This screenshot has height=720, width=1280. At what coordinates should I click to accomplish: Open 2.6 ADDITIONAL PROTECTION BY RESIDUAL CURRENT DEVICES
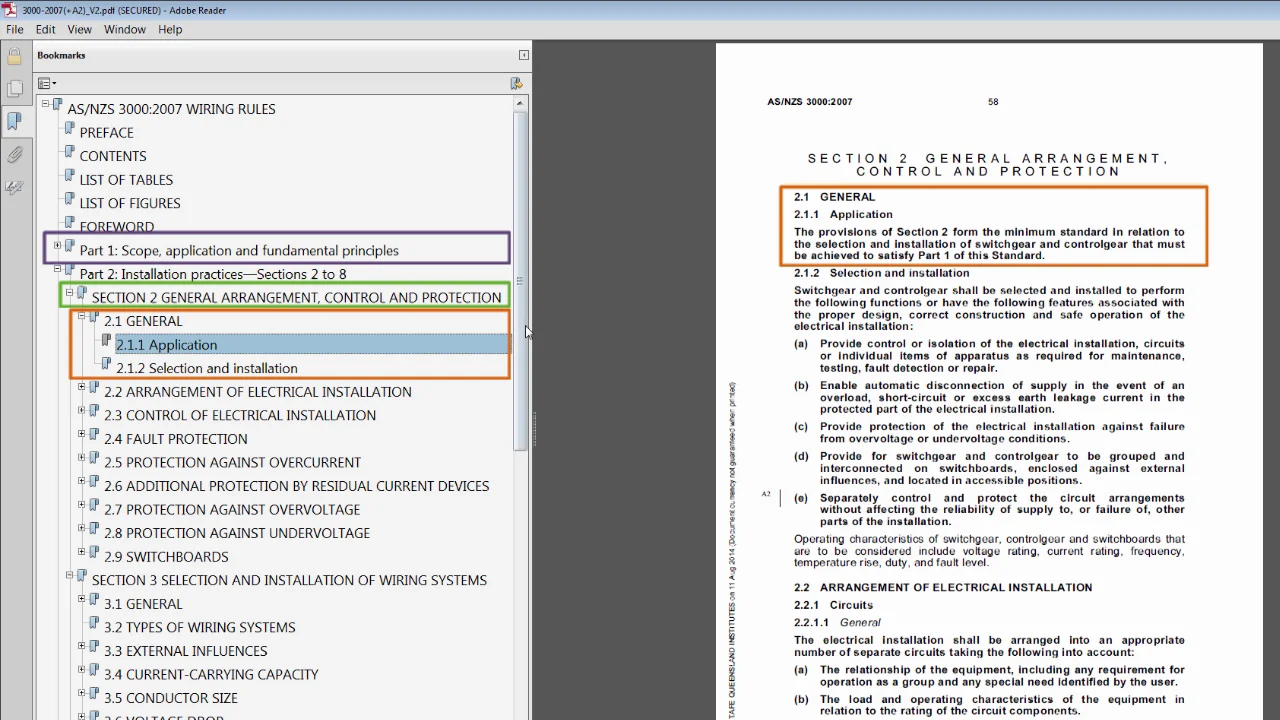coord(297,486)
